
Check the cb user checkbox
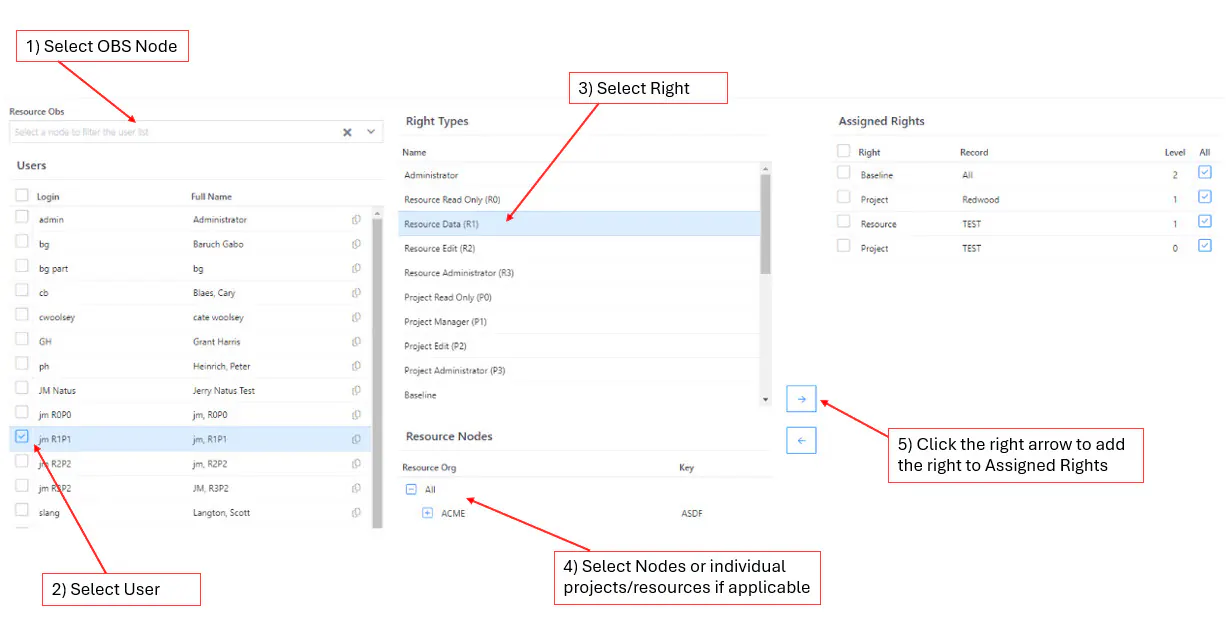coord(22,290)
